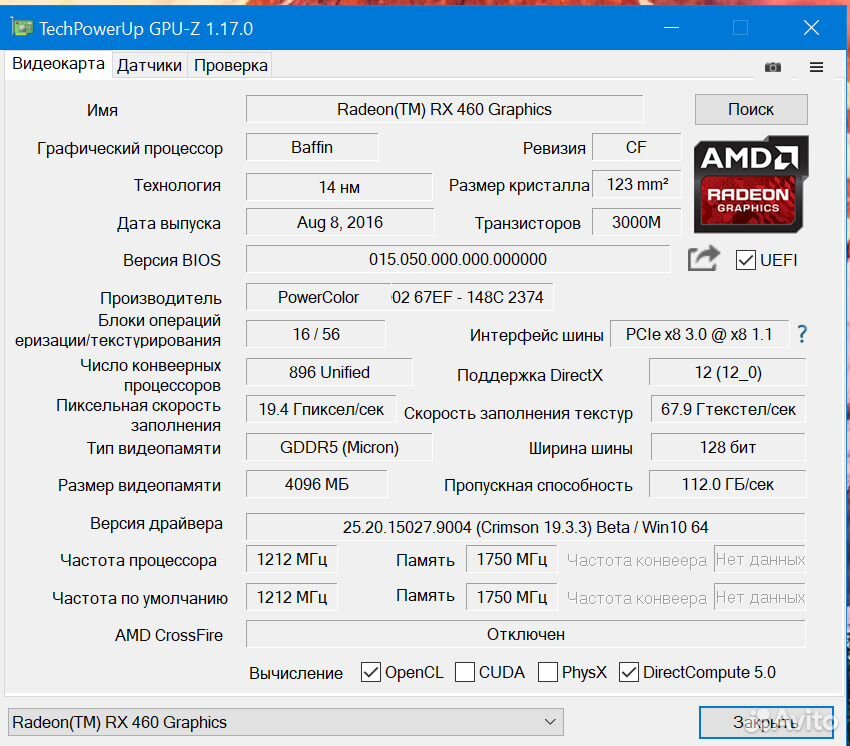Click the AMD Radeon Graphics logo
Image resolution: width=850 pixels, height=746 pixels.
(x=751, y=184)
